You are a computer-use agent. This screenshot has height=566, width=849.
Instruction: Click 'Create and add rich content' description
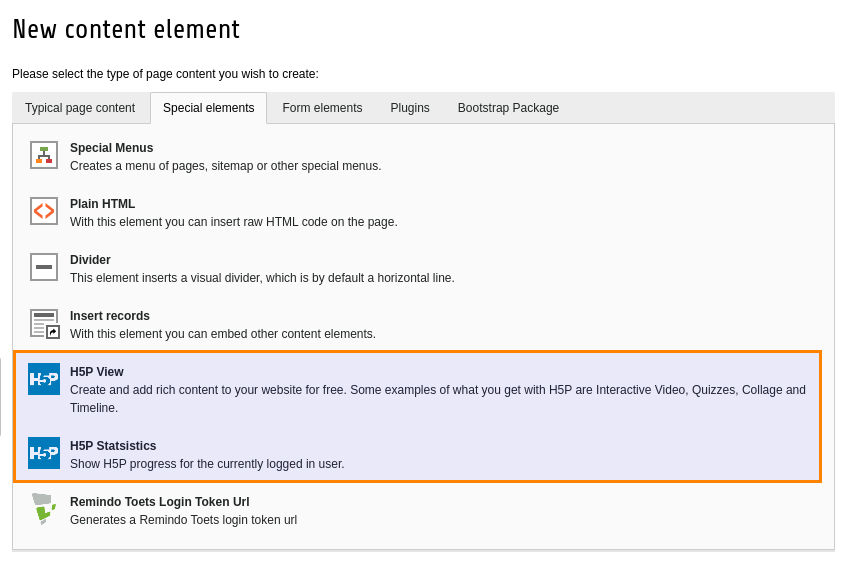tap(437, 399)
